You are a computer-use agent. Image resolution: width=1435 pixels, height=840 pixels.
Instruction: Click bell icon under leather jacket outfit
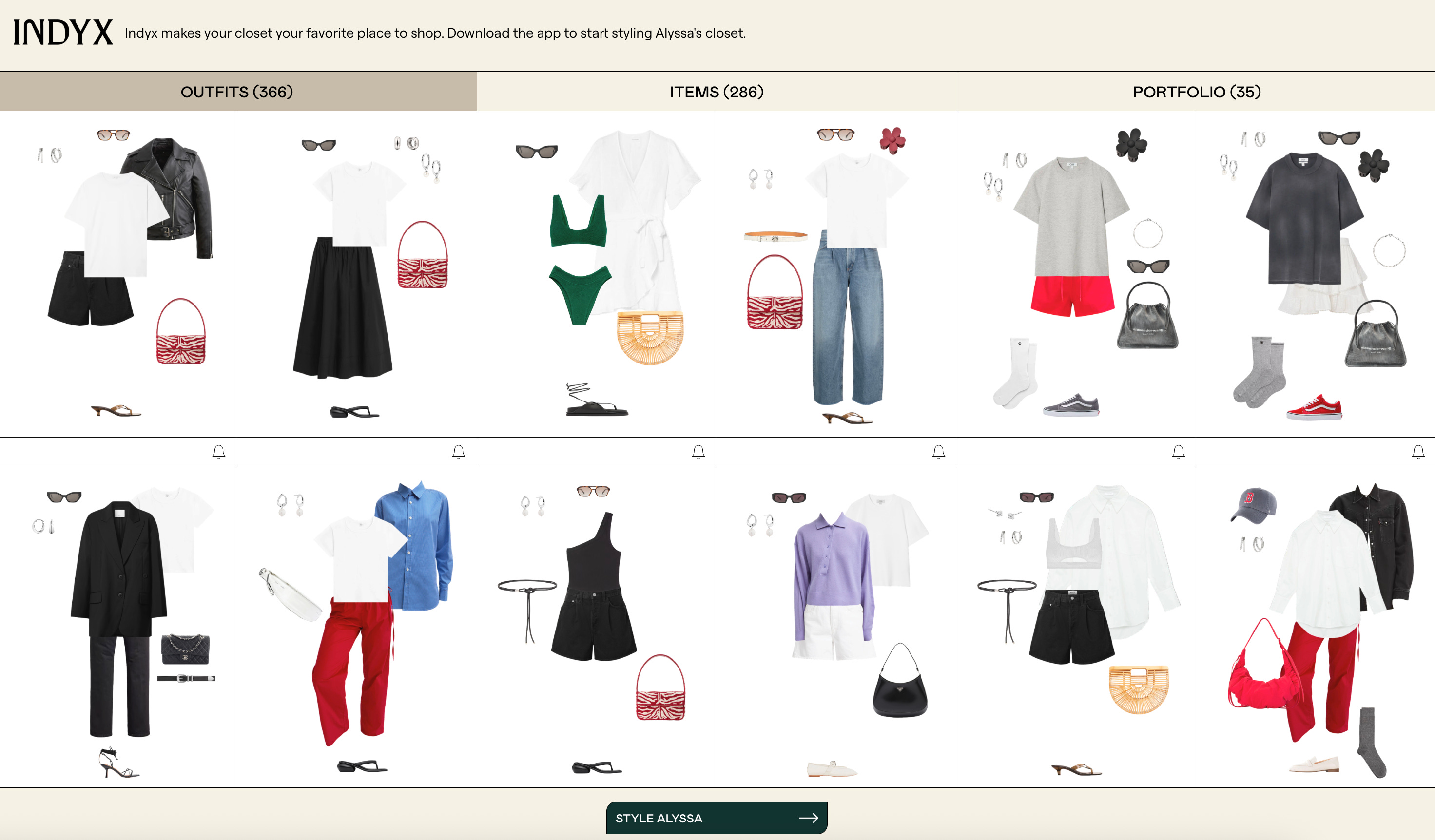tap(219, 452)
